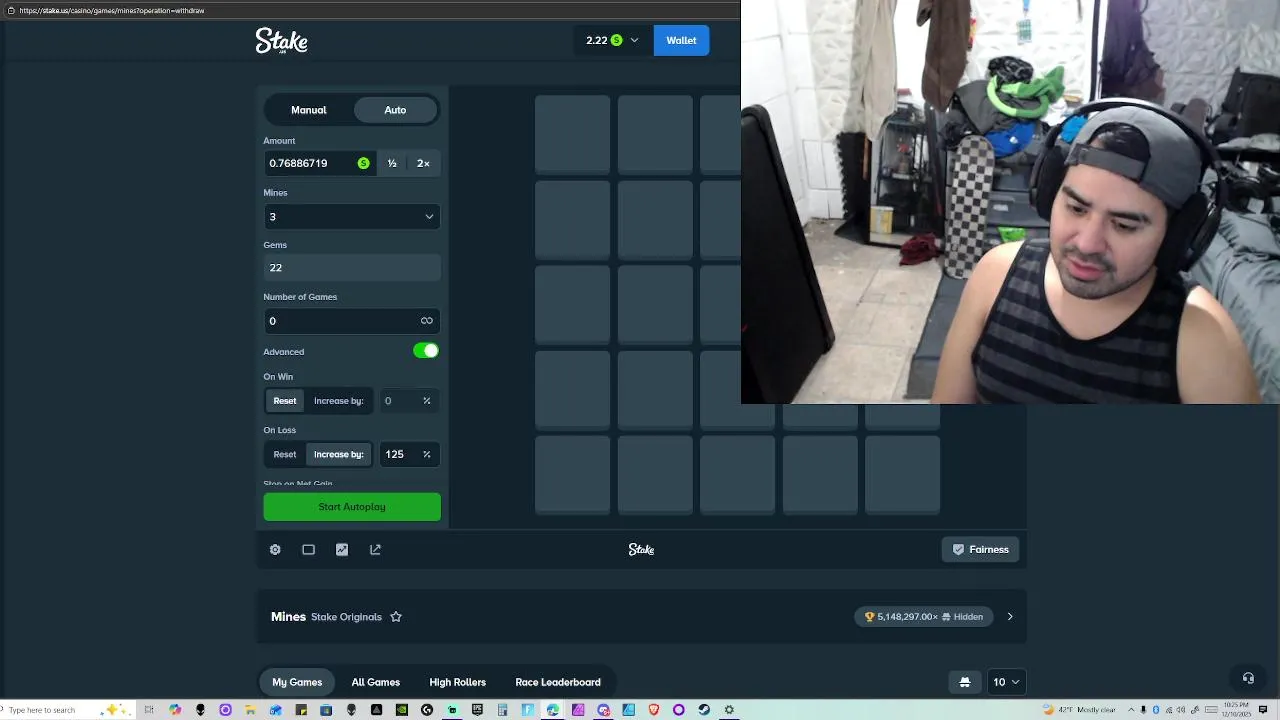Select Increase by under On Win
The image size is (1280, 720).
(x=339, y=401)
